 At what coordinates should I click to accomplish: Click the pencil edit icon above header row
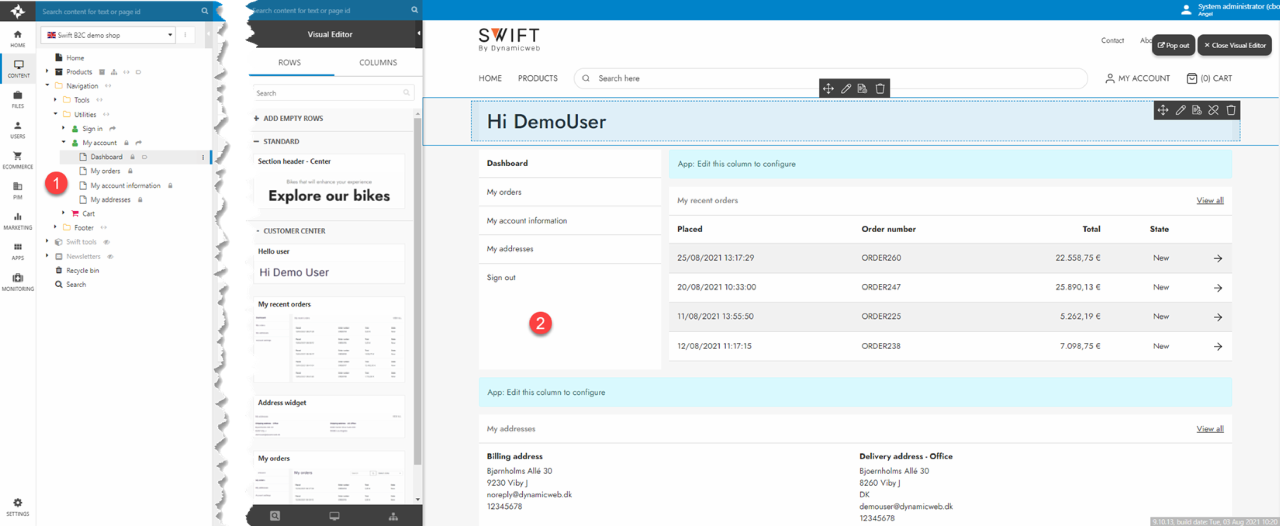(845, 89)
